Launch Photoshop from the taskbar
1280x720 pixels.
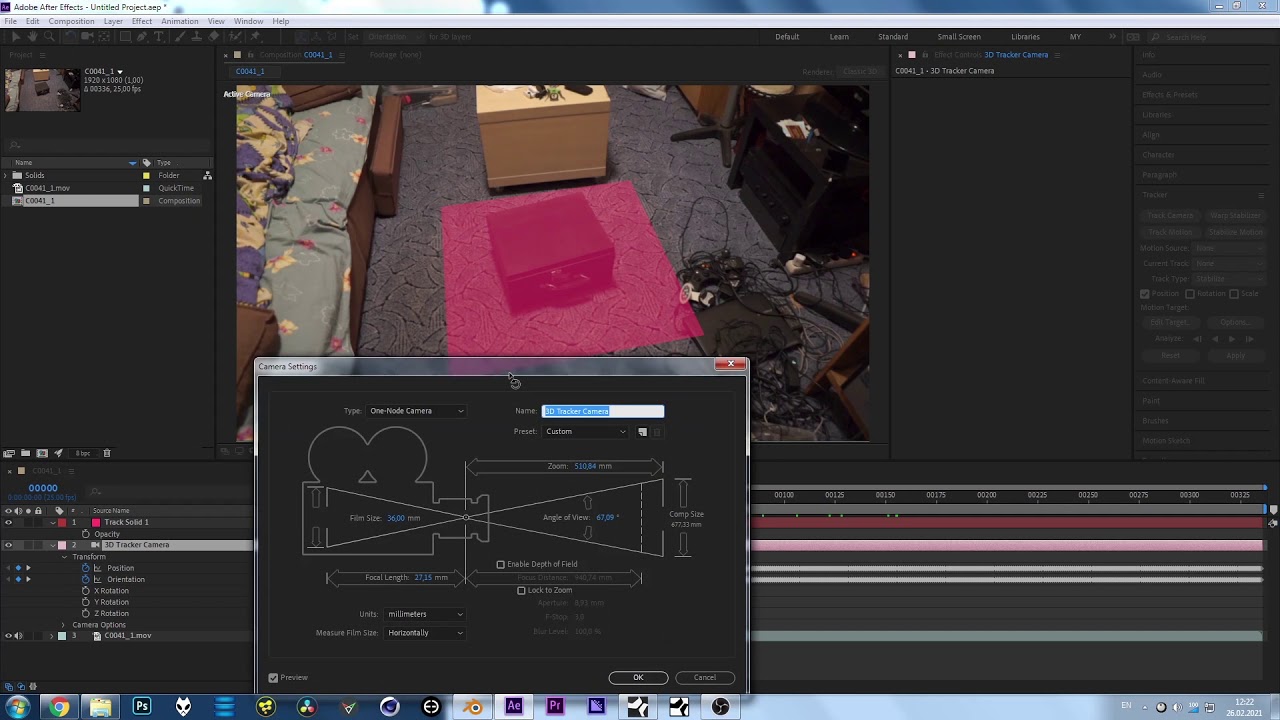click(142, 707)
